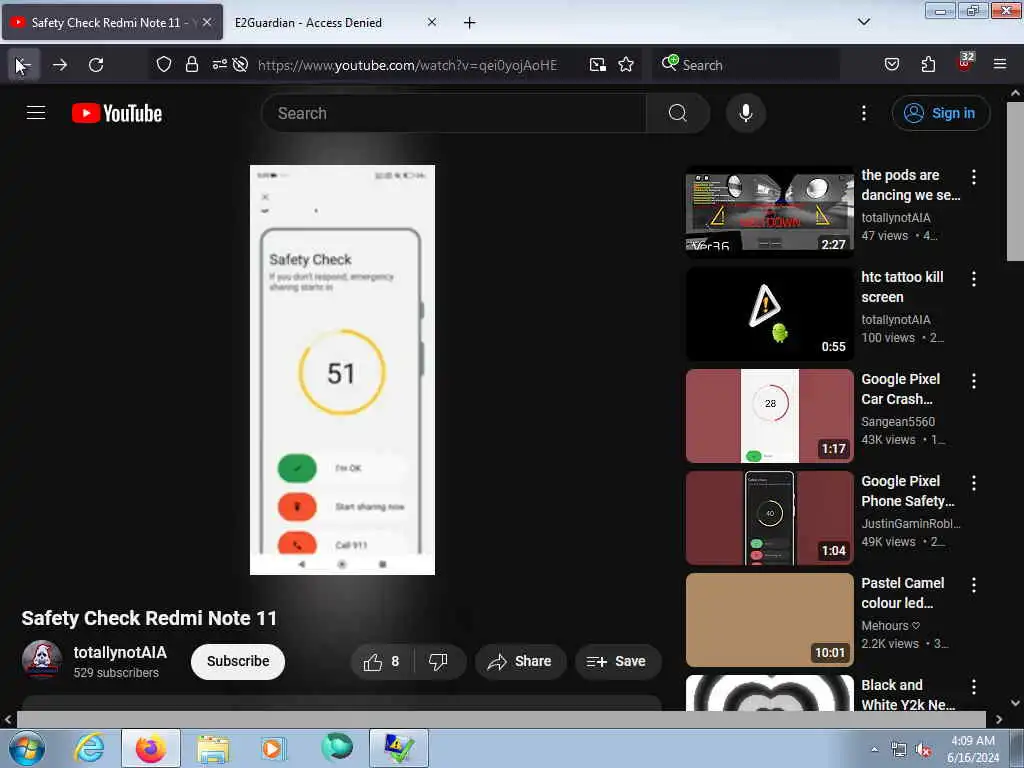This screenshot has width=1024, height=768.
Task: Open 'htc tattoo kill screen' video title
Action: [x=902, y=287]
